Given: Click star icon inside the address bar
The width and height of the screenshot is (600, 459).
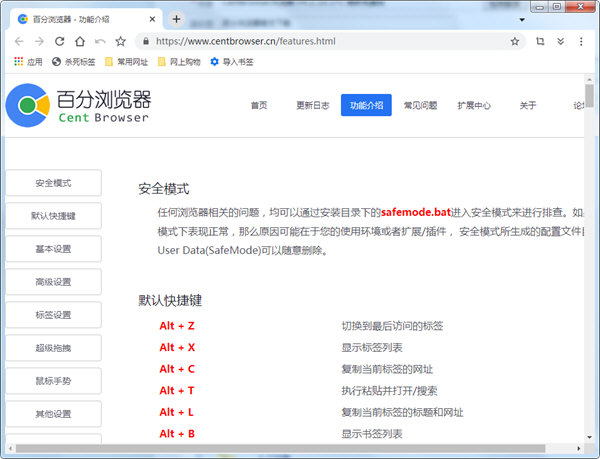Looking at the screenshot, I should pyautogui.click(x=515, y=41).
